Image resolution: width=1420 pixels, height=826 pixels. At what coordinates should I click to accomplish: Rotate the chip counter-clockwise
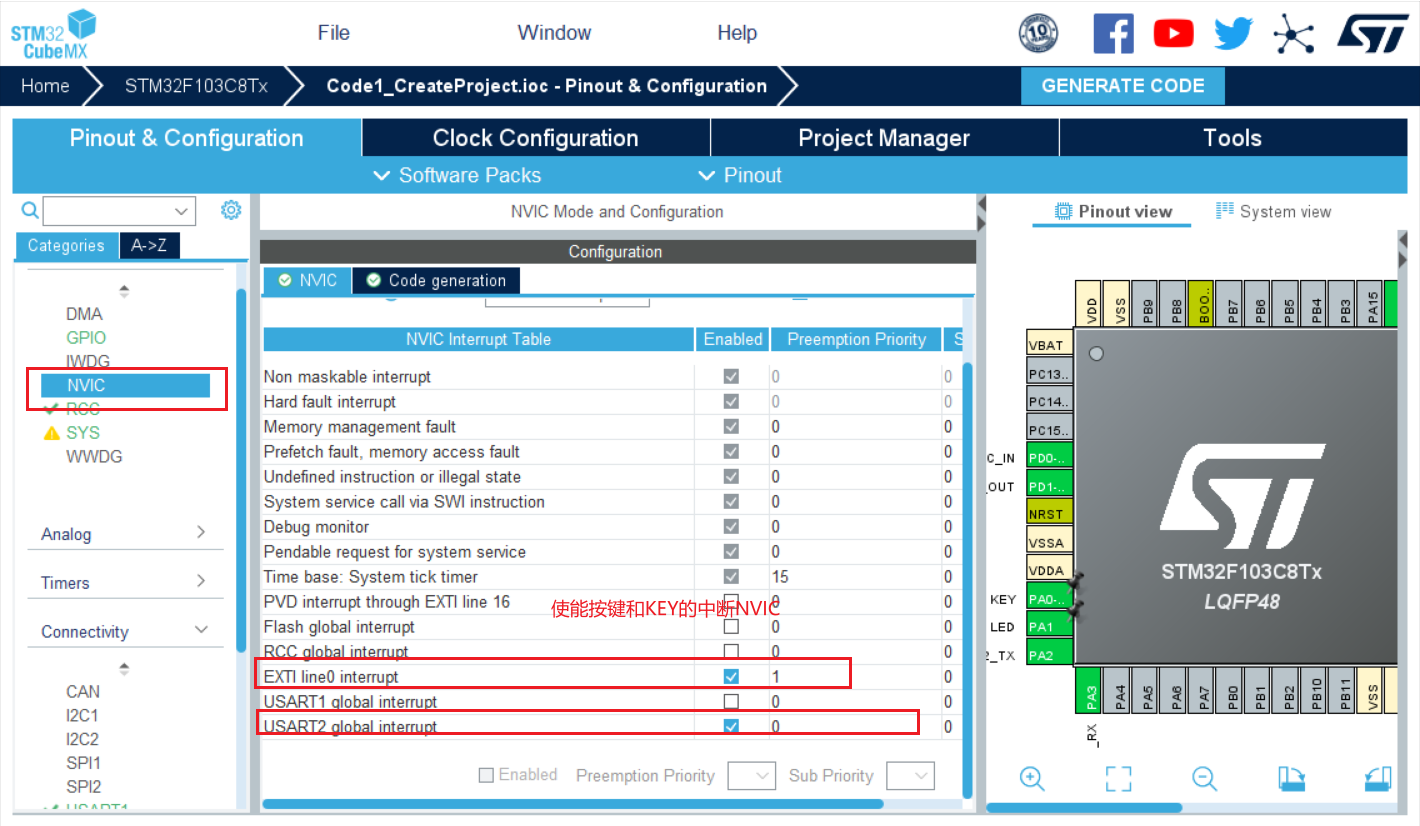tap(1377, 778)
